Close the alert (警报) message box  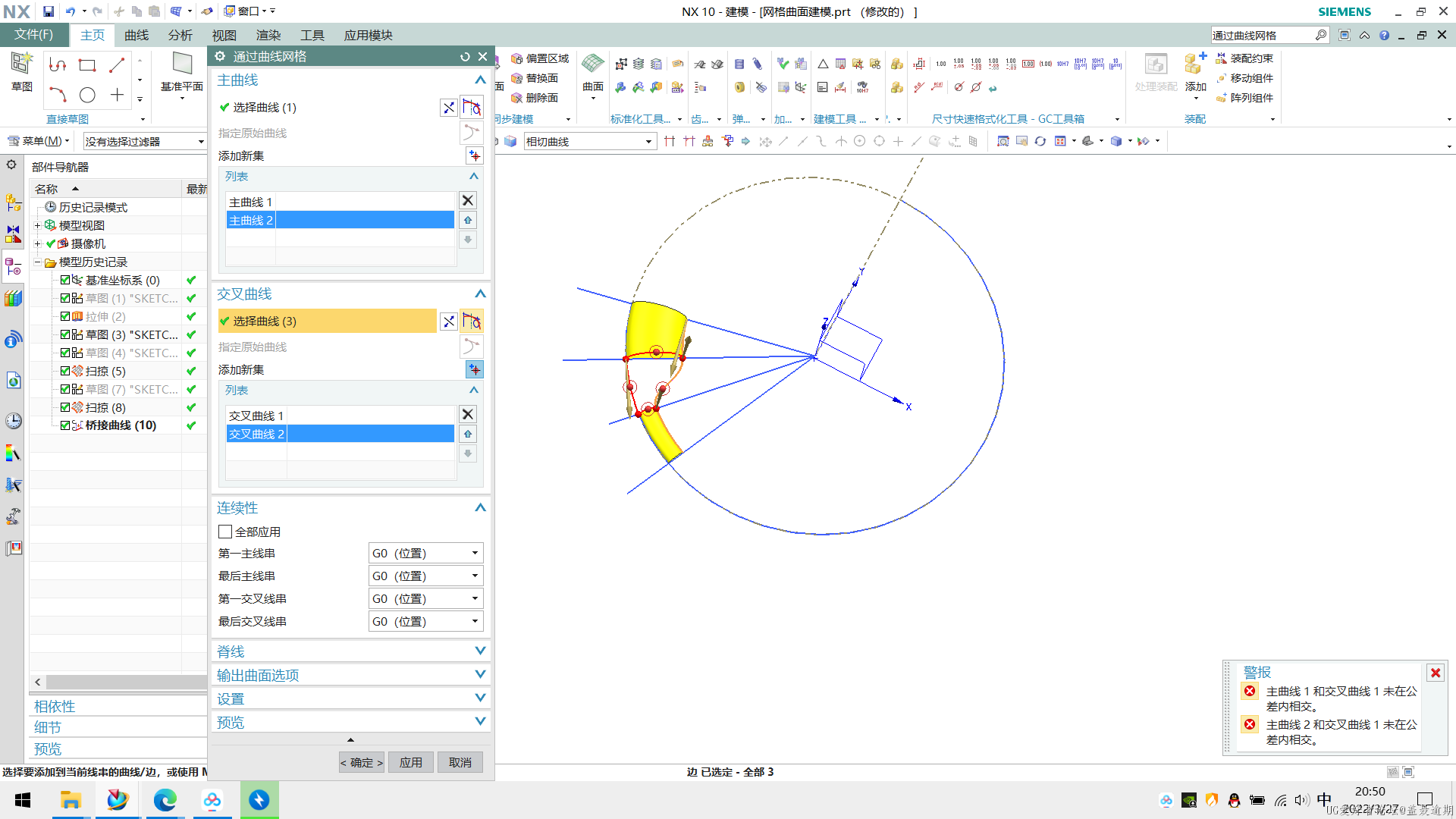1436,673
